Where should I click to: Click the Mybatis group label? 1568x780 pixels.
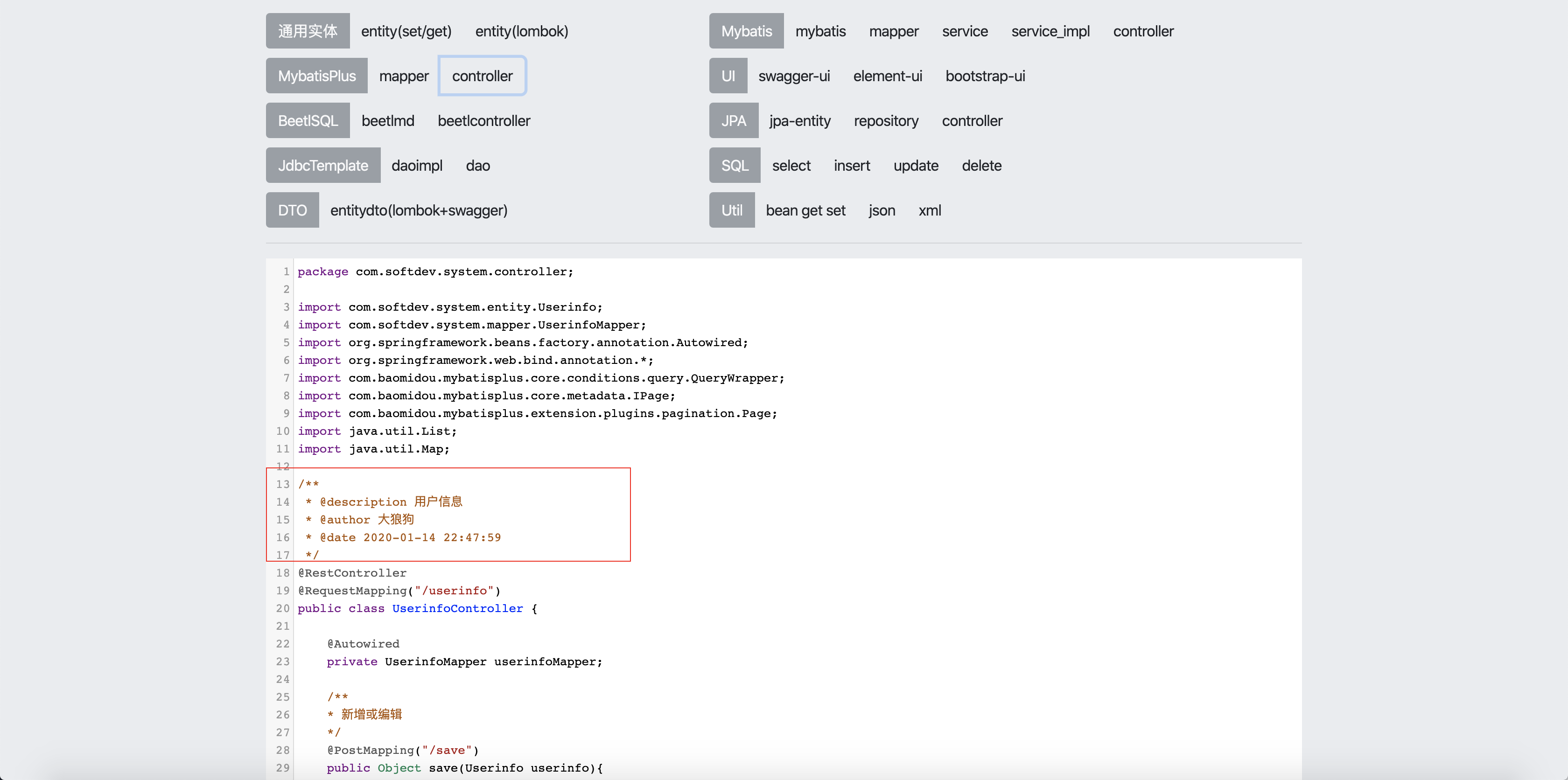(746, 31)
